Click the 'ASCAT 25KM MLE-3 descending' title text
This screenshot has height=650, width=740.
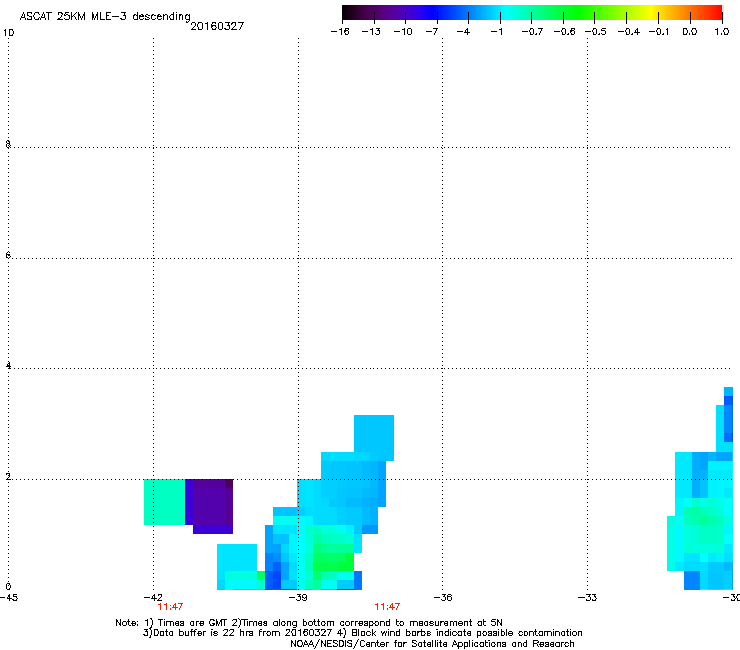point(105,17)
